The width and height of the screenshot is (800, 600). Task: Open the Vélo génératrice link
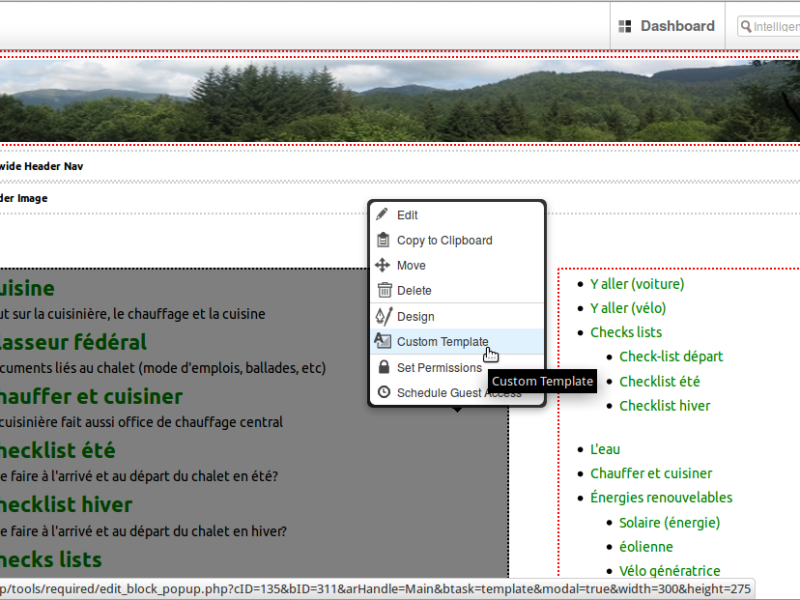[670, 571]
